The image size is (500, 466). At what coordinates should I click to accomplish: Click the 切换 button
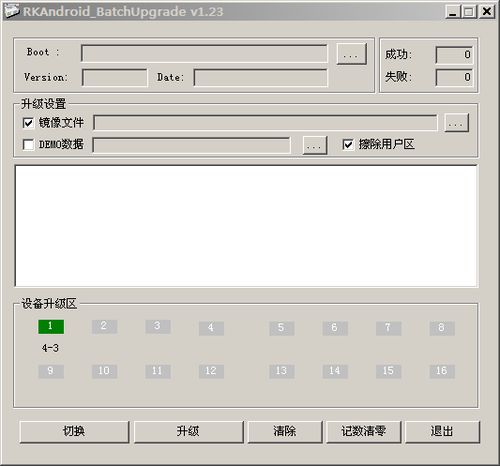click(x=74, y=432)
